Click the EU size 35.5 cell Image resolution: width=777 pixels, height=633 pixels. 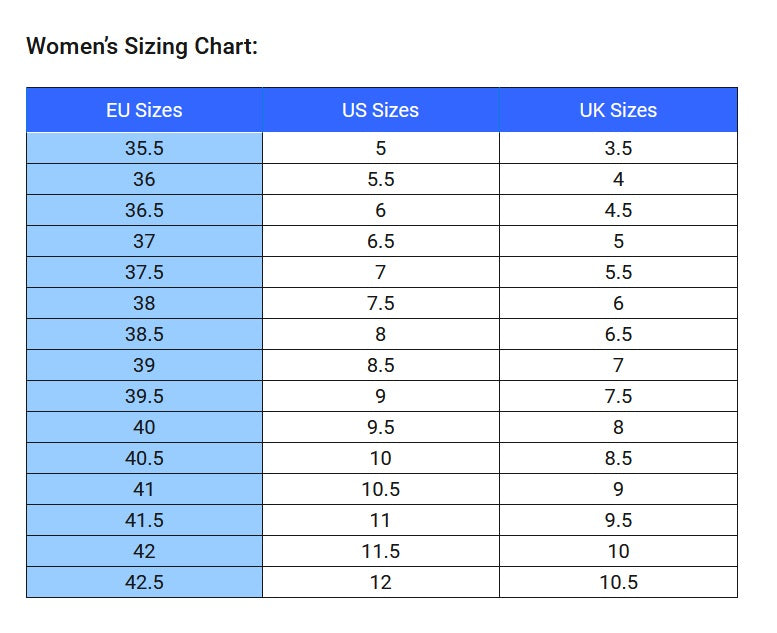[144, 148]
